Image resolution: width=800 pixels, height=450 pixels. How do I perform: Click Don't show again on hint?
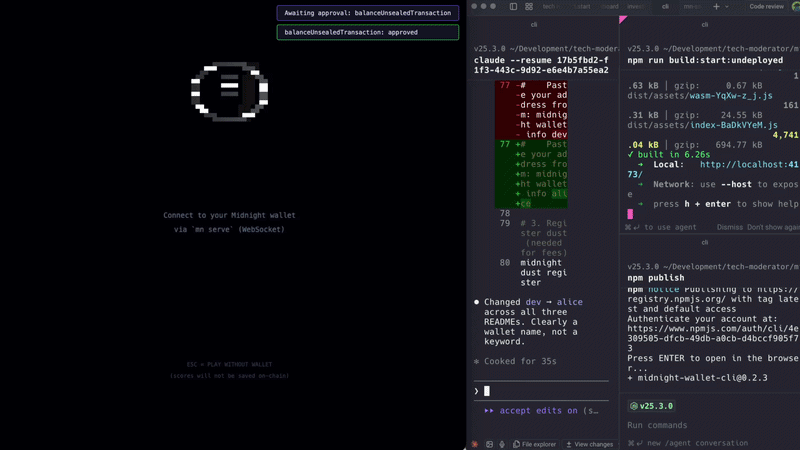click(773, 228)
